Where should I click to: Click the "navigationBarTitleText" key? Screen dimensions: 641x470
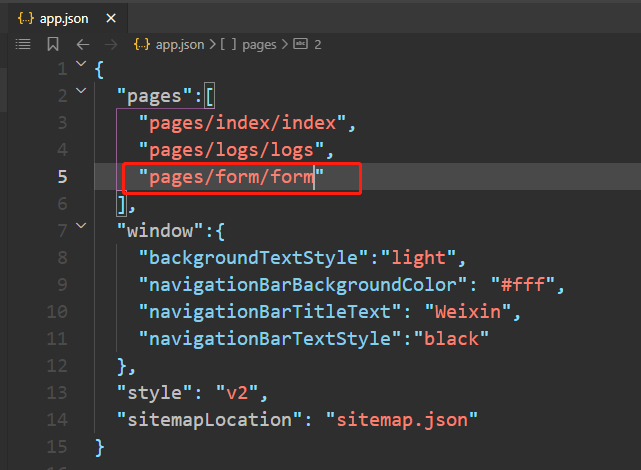pos(270,312)
